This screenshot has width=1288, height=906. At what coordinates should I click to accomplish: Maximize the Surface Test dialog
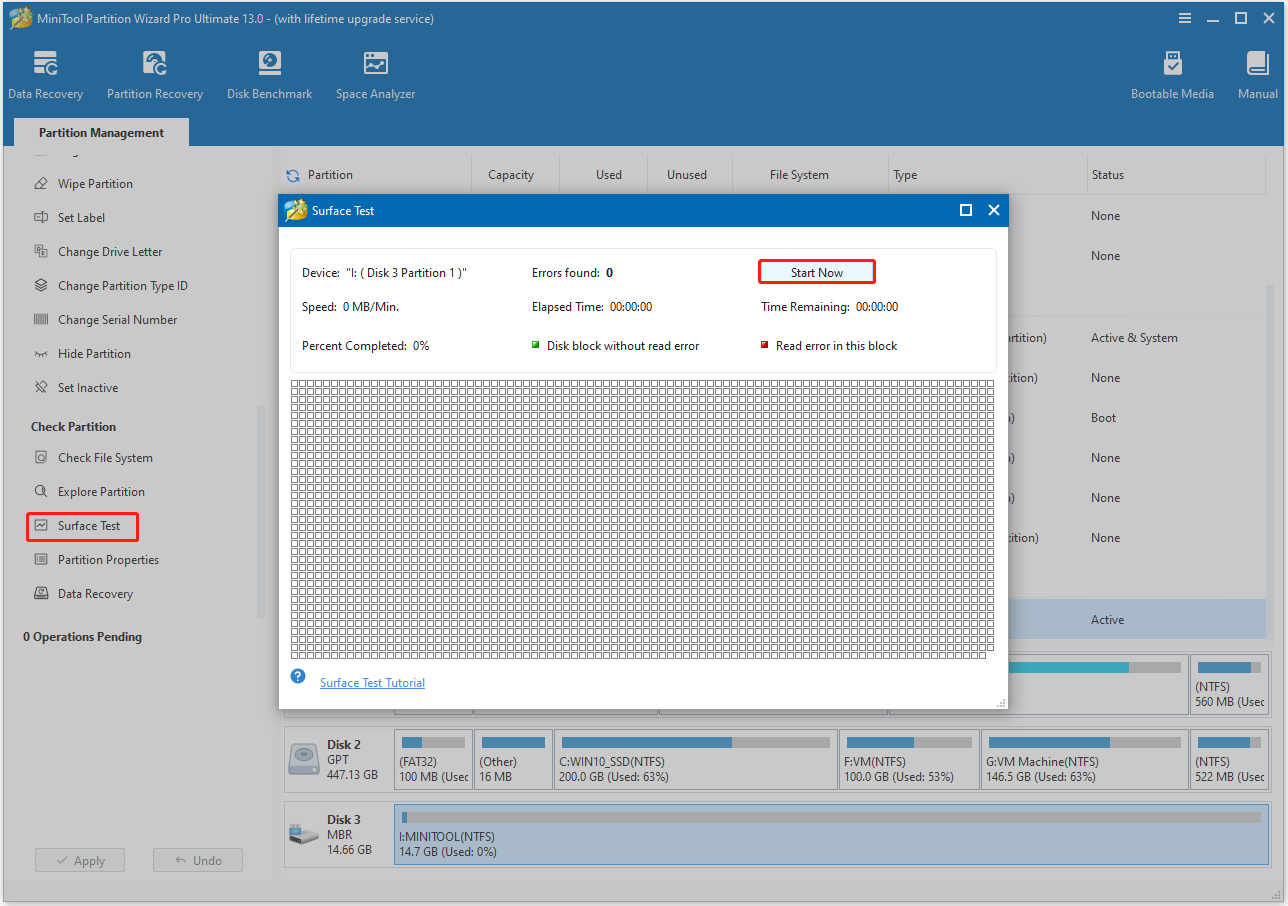point(966,210)
